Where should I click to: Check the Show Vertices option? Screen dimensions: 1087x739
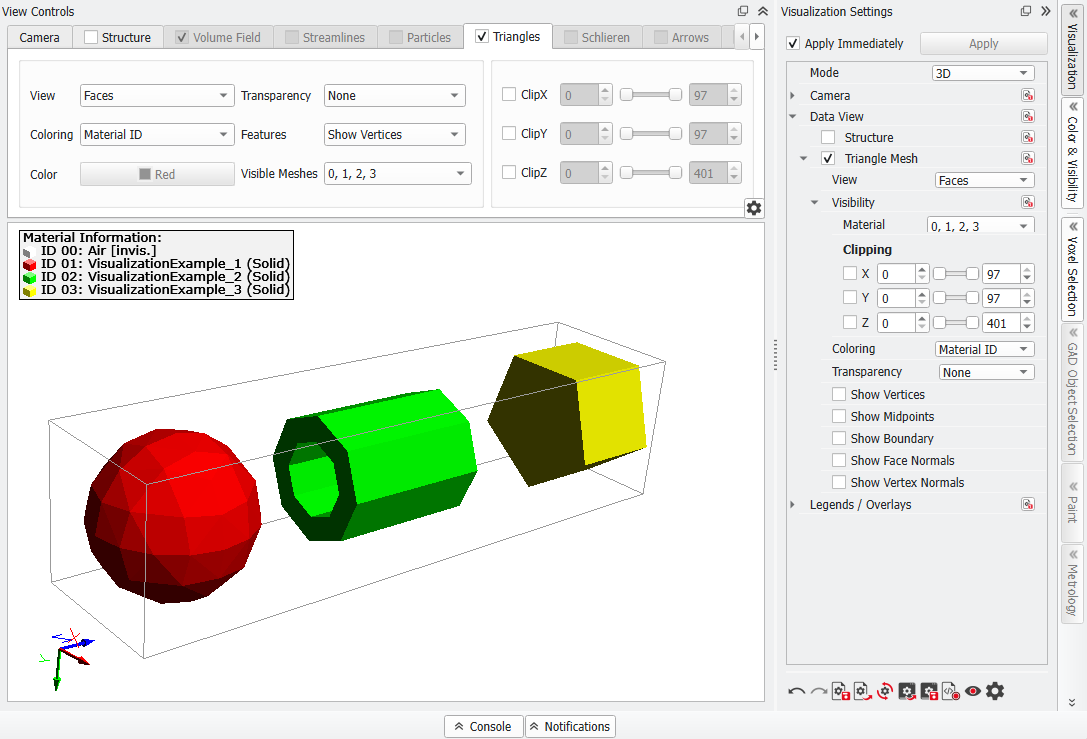839,394
